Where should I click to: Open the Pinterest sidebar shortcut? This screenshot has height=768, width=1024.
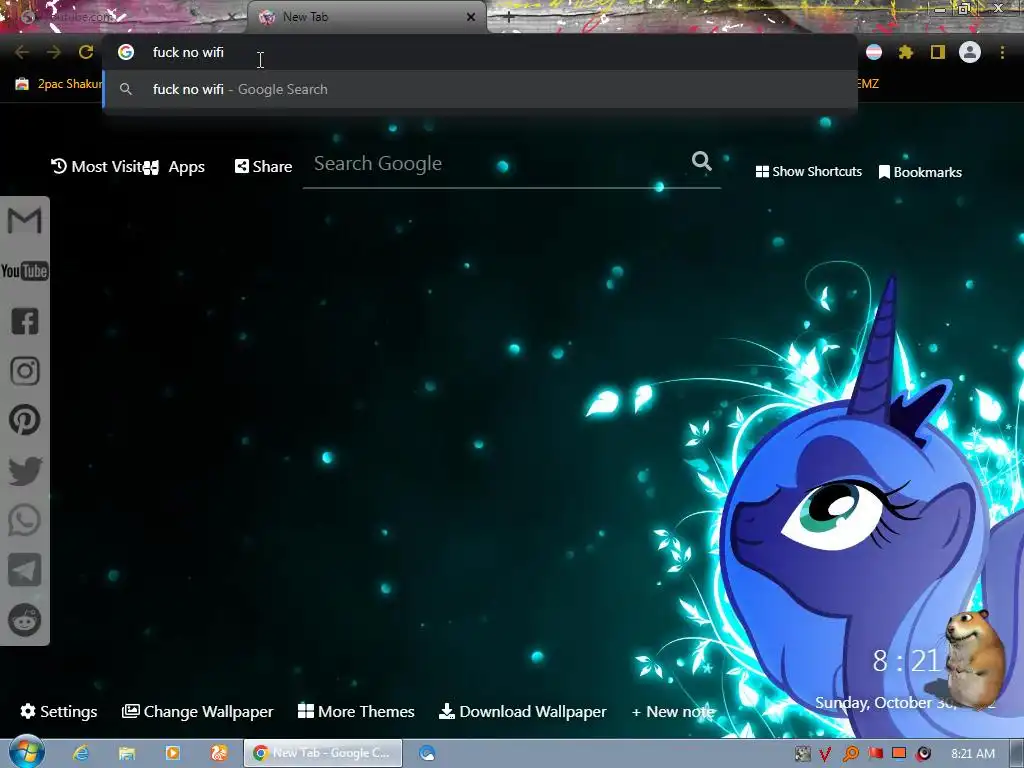pyautogui.click(x=25, y=420)
